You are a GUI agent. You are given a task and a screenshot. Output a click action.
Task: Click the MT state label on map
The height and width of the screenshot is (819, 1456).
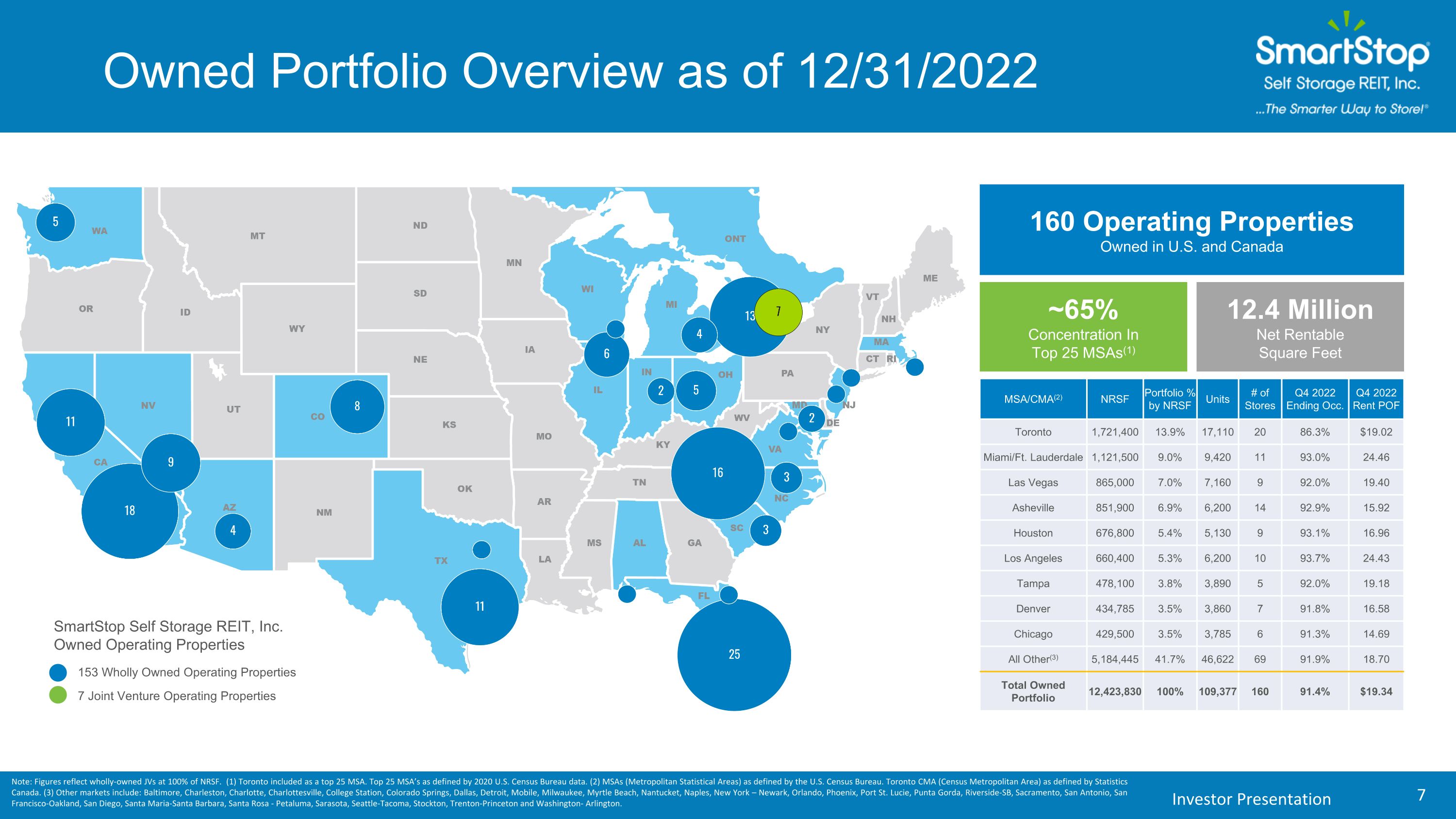click(258, 236)
